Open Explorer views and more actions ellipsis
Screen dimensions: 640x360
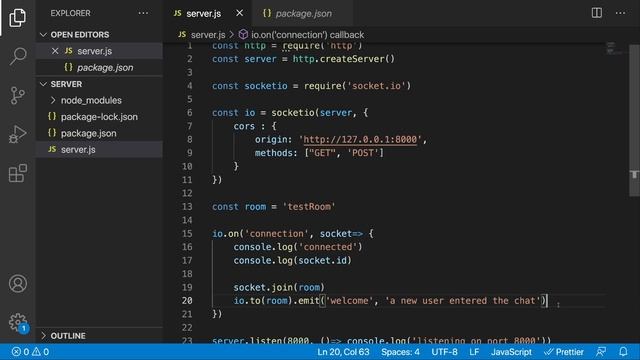tap(143, 13)
